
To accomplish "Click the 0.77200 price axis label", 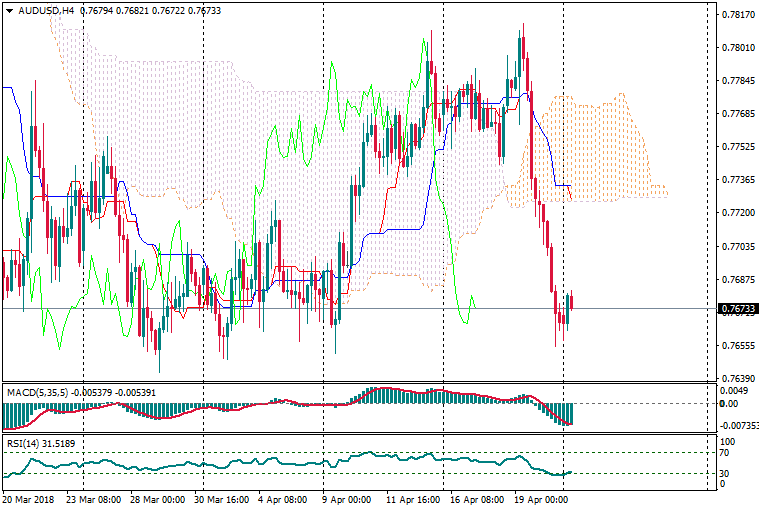I will click(x=737, y=213).
